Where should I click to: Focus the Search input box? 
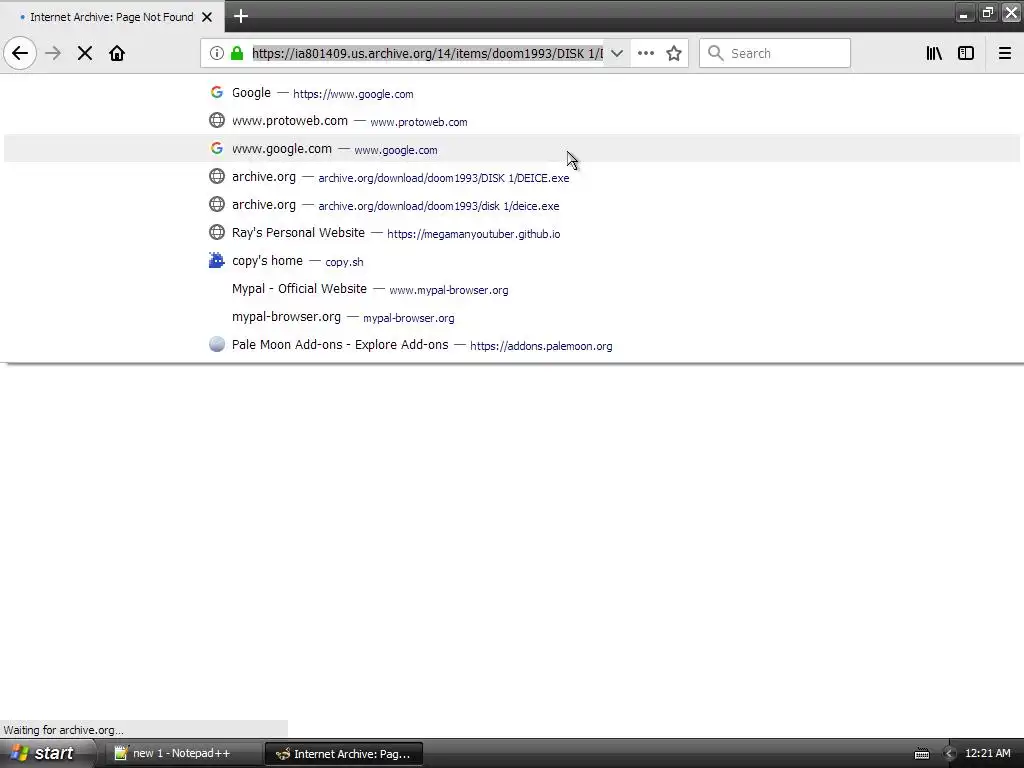pyautogui.click(x=775, y=54)
